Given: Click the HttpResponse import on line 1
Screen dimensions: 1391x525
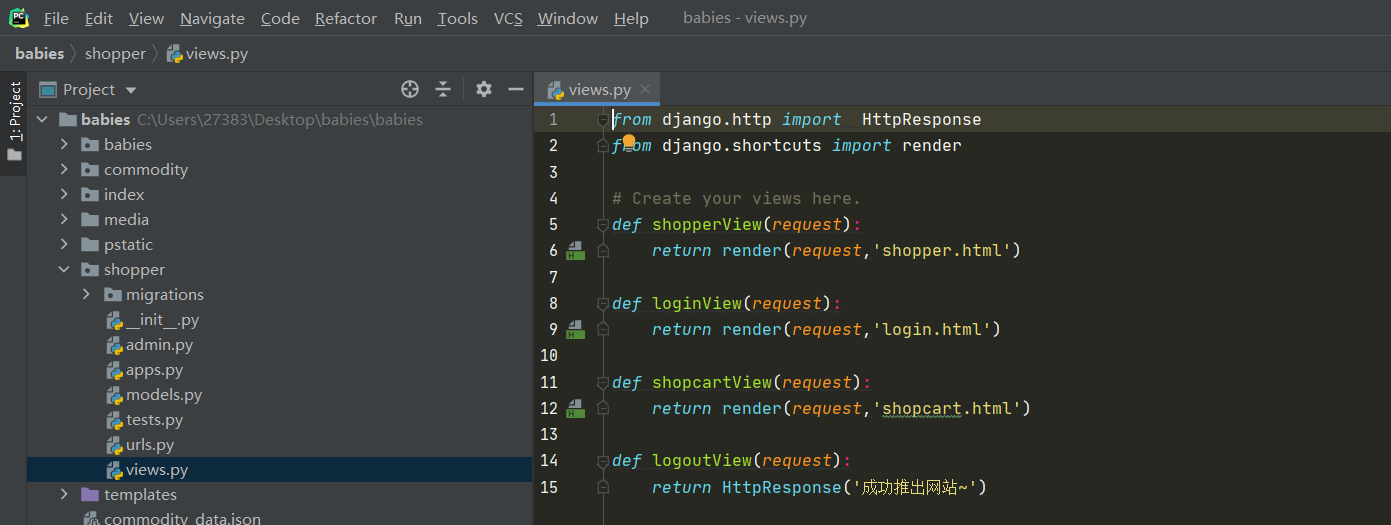Looking at the screenshot, I should (x=921, y=119).
